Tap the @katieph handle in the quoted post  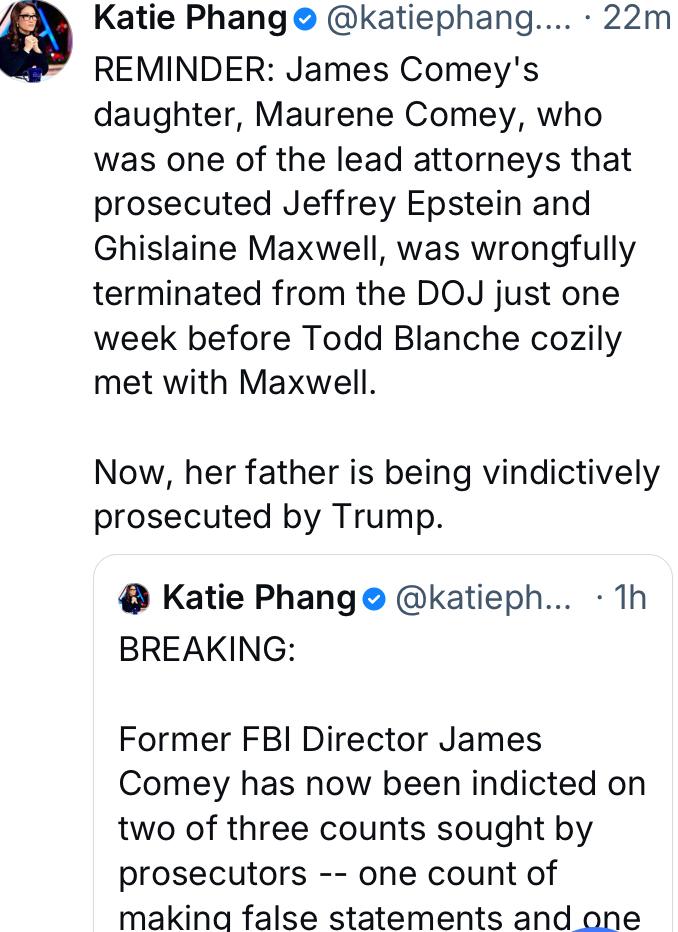click(484, 599)
